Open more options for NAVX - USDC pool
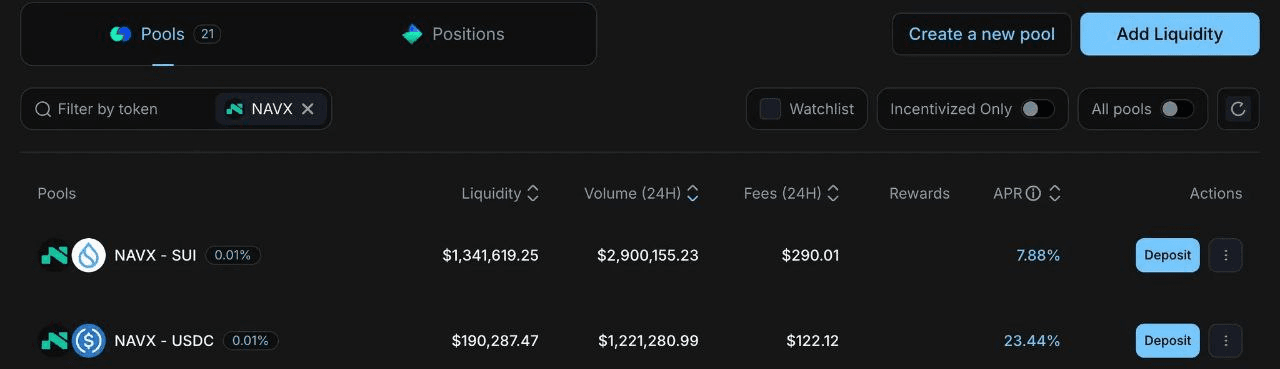This screenshot has height=369, width=1280. (x=1226, y=340)
